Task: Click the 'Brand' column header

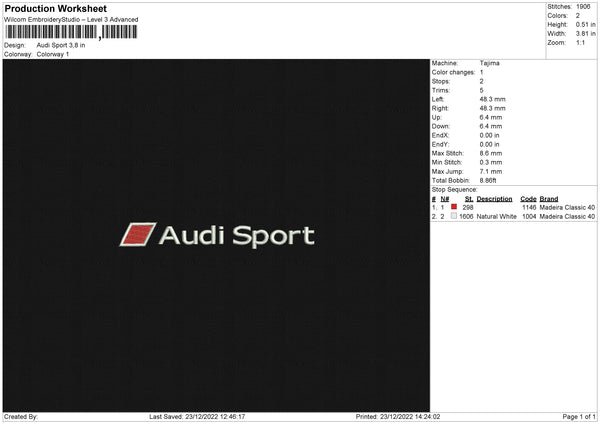Action: click(549, 199)
